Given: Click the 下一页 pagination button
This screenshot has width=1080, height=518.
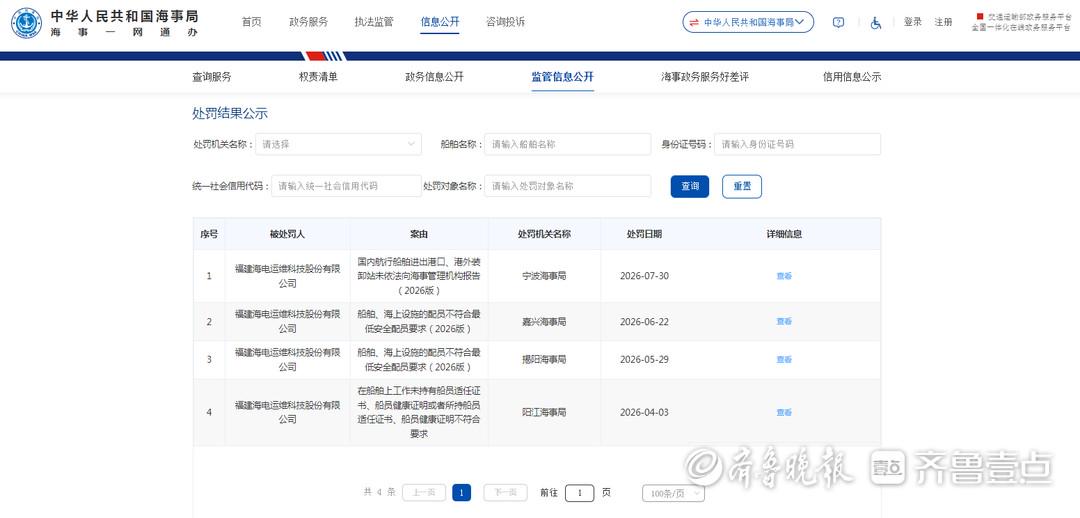Looking at the screenshot, I should (x=505, y=493).
